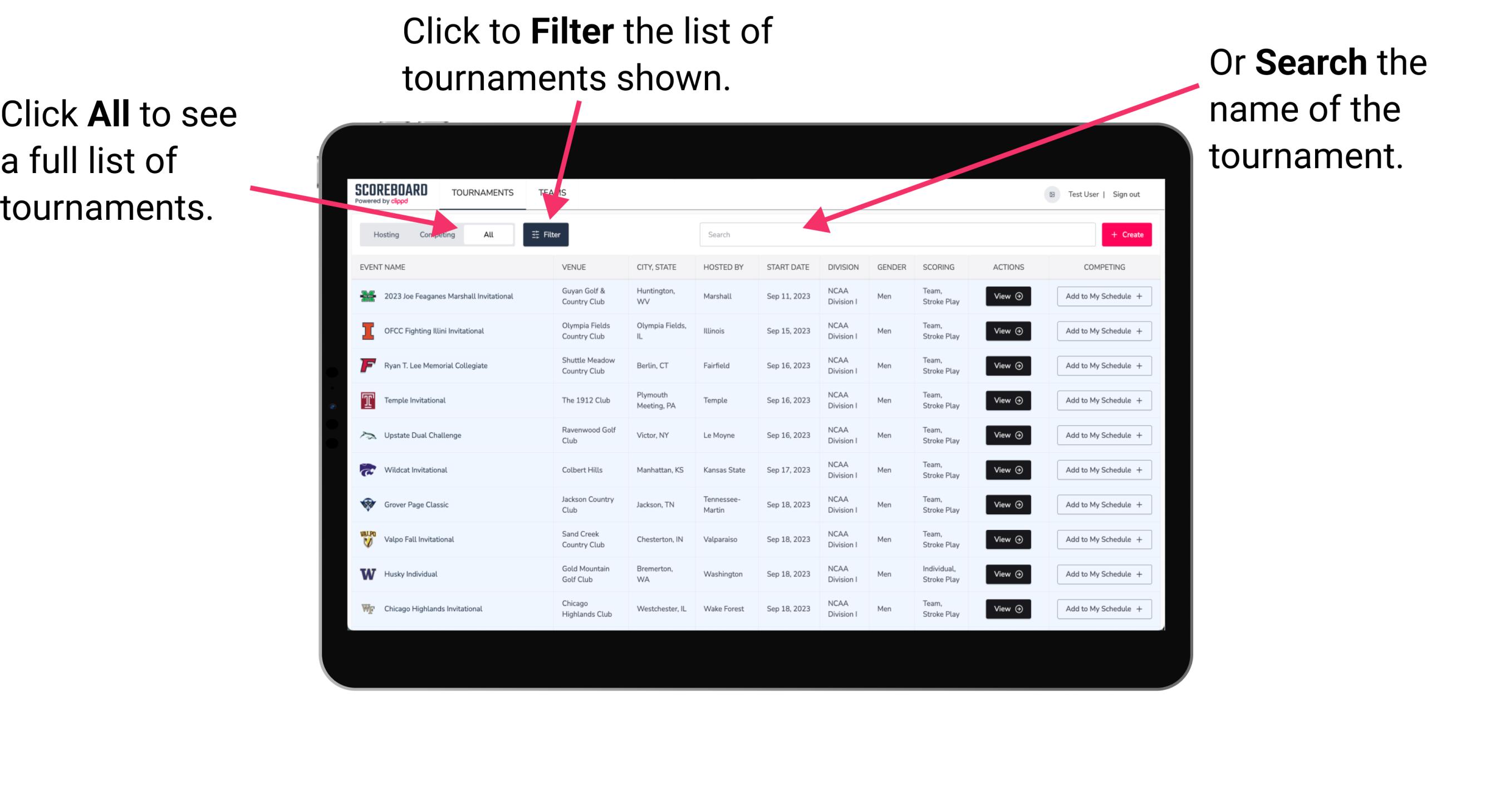Click the Fairfield team logo icon

[368, 365]
